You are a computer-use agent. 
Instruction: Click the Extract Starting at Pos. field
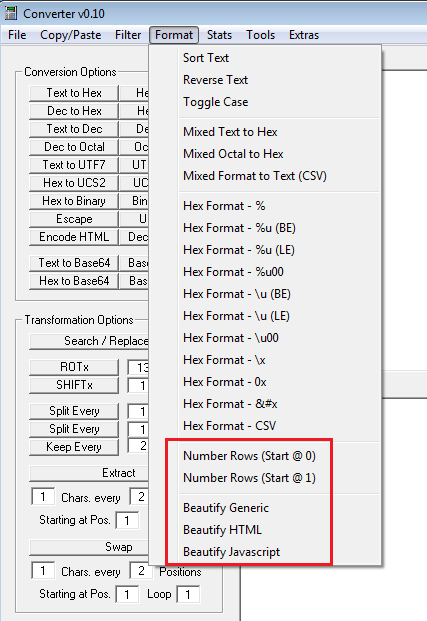pos(127,520)
